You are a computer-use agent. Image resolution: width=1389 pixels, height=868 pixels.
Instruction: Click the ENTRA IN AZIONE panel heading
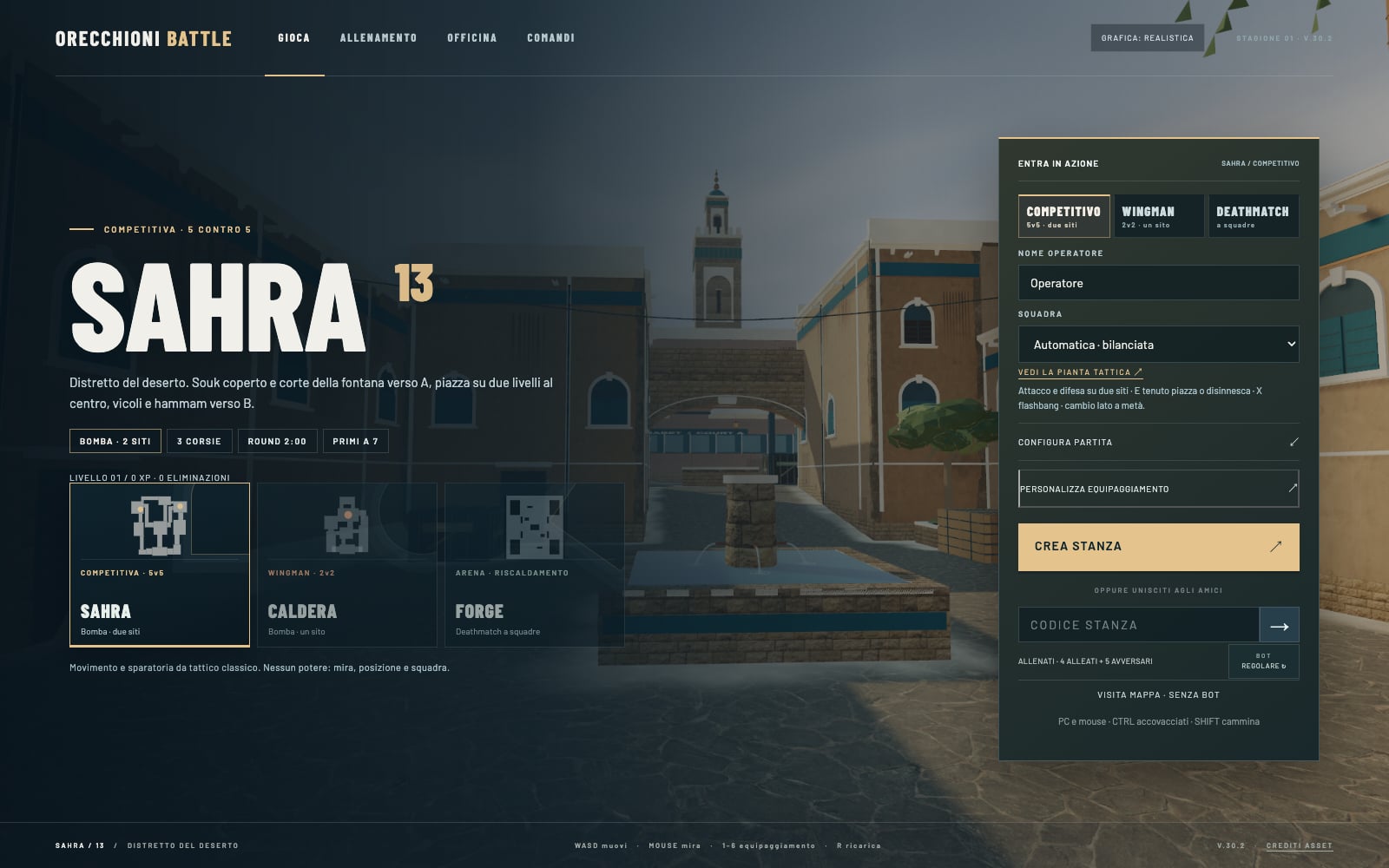point(1058,163)
